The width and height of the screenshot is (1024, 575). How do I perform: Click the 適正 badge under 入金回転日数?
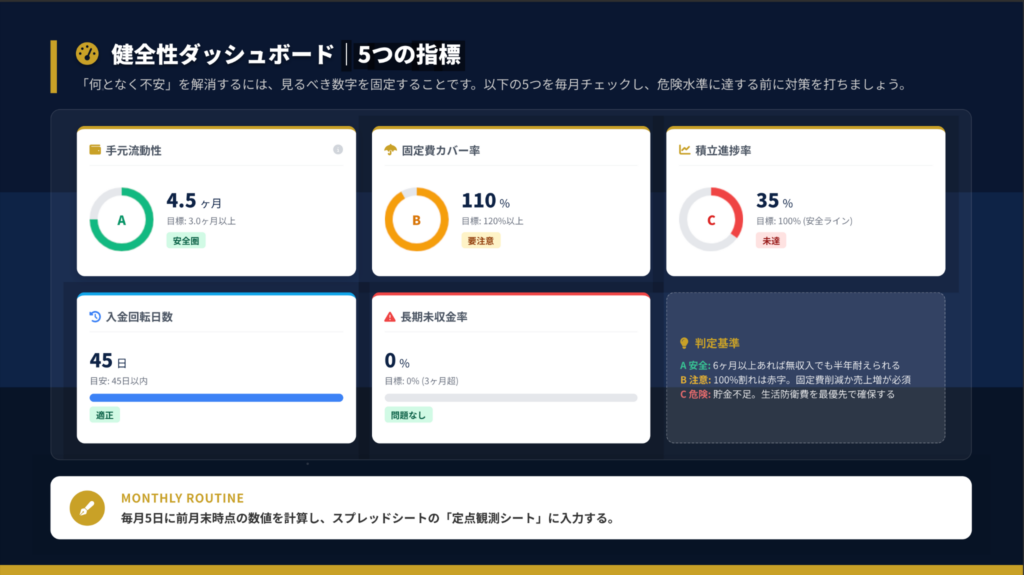(104, 415)
